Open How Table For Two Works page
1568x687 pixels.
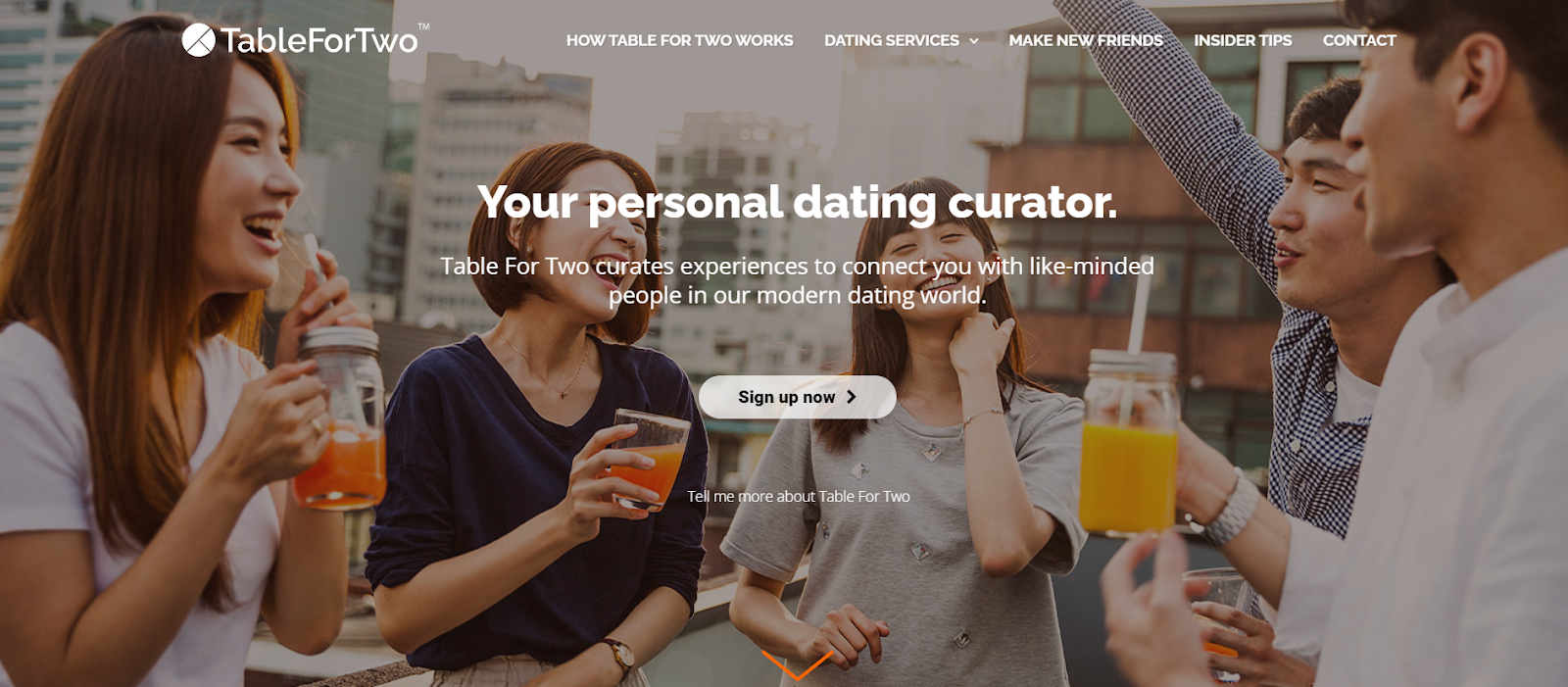tap(679, 40)
